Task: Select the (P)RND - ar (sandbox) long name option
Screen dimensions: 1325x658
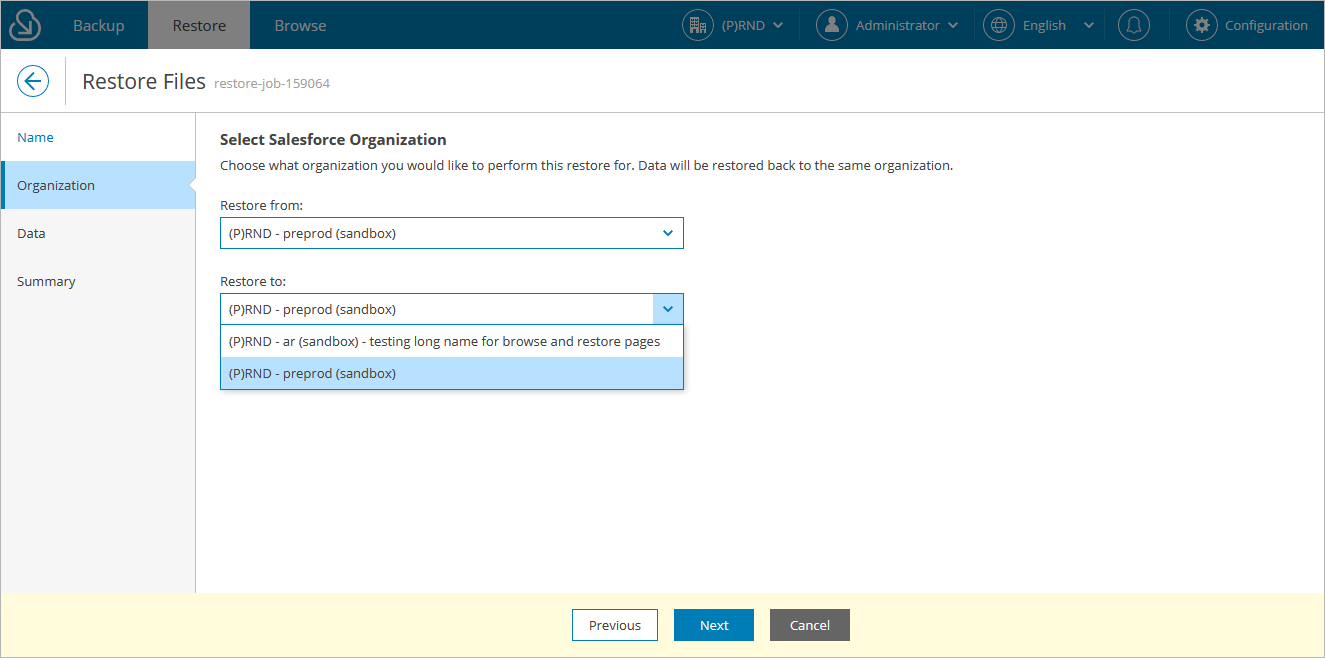Action: point(452,341)
